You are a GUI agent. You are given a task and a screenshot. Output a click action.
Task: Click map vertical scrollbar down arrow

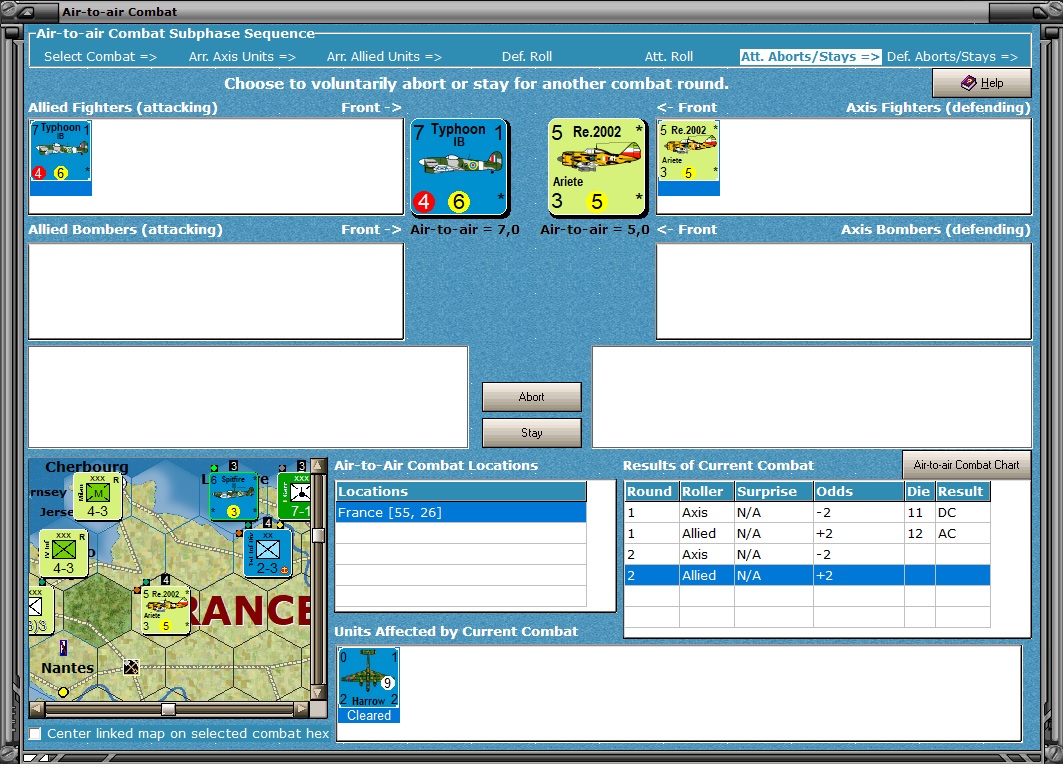(317, 693)
